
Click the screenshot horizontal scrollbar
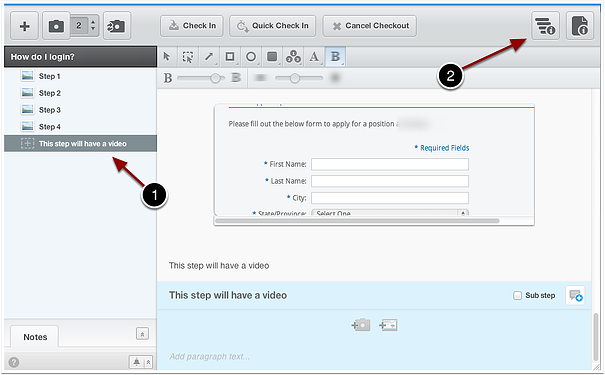coord(357,221)
